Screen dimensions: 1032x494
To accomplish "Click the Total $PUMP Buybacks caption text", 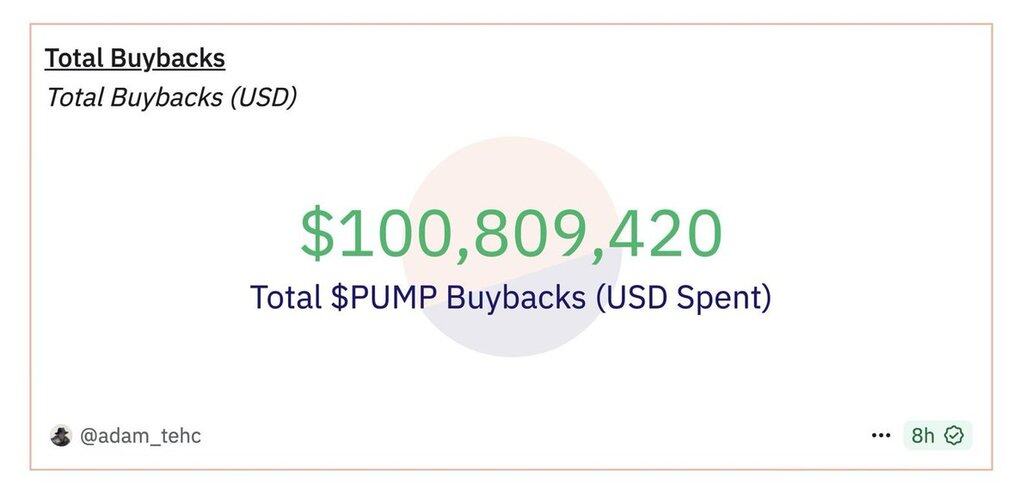I will tap(511, 297).
